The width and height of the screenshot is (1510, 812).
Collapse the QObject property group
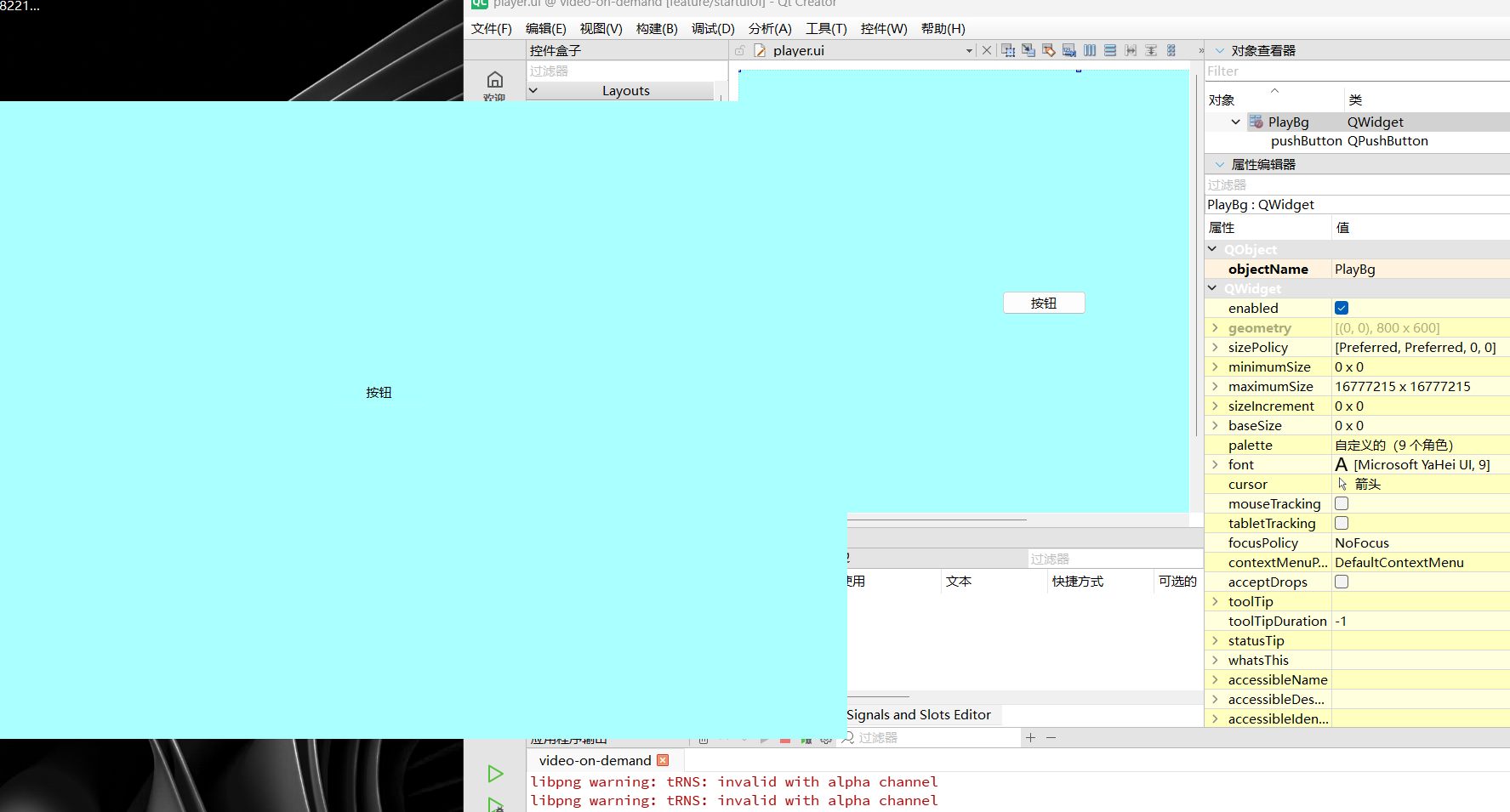coord(1212,249)
